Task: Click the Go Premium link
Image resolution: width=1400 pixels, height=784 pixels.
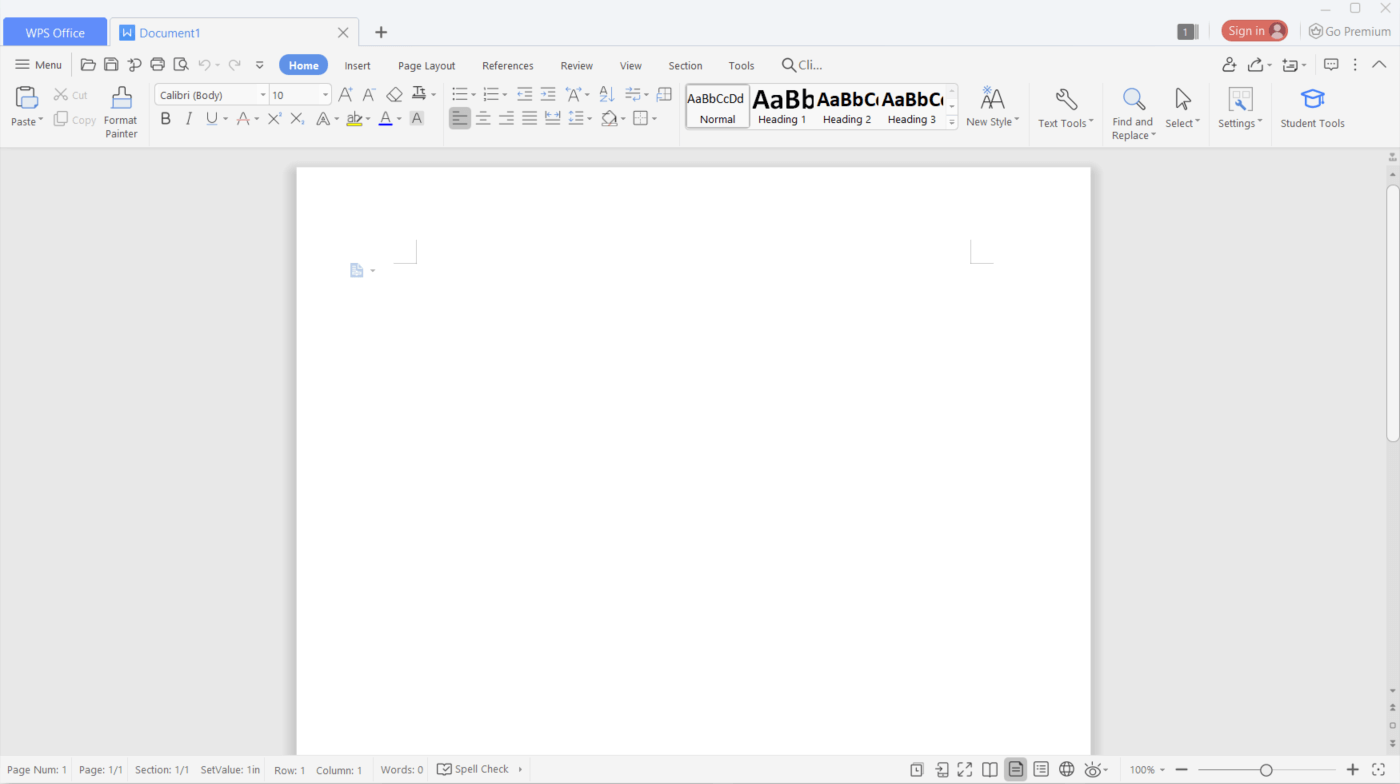Action: coord(1349,31)
